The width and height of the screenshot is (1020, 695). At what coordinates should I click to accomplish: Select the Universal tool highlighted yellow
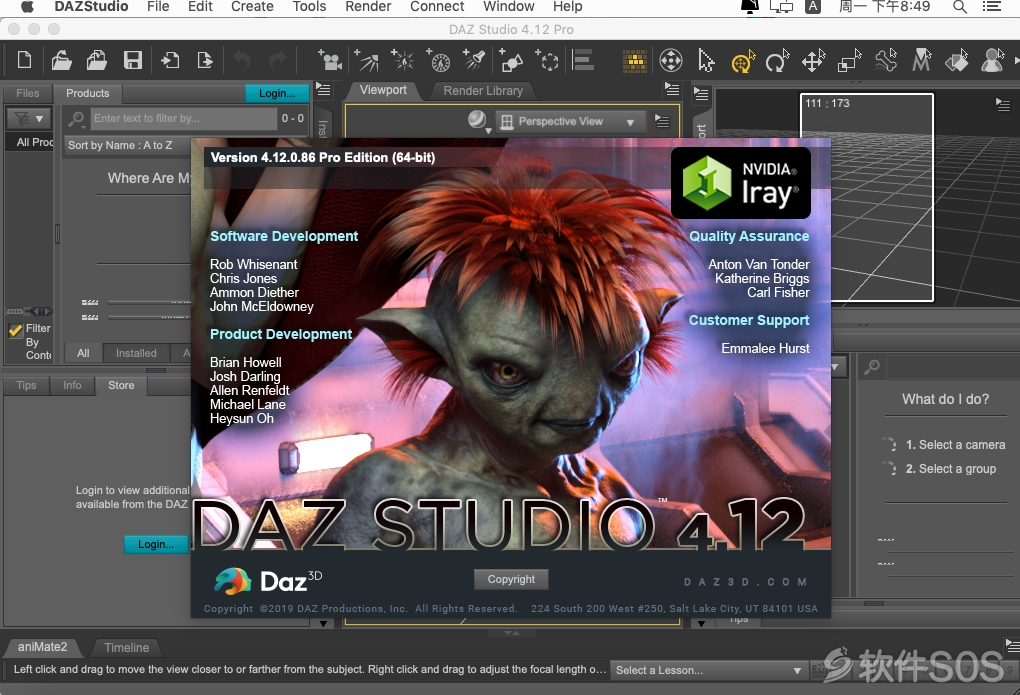(742, 61)
